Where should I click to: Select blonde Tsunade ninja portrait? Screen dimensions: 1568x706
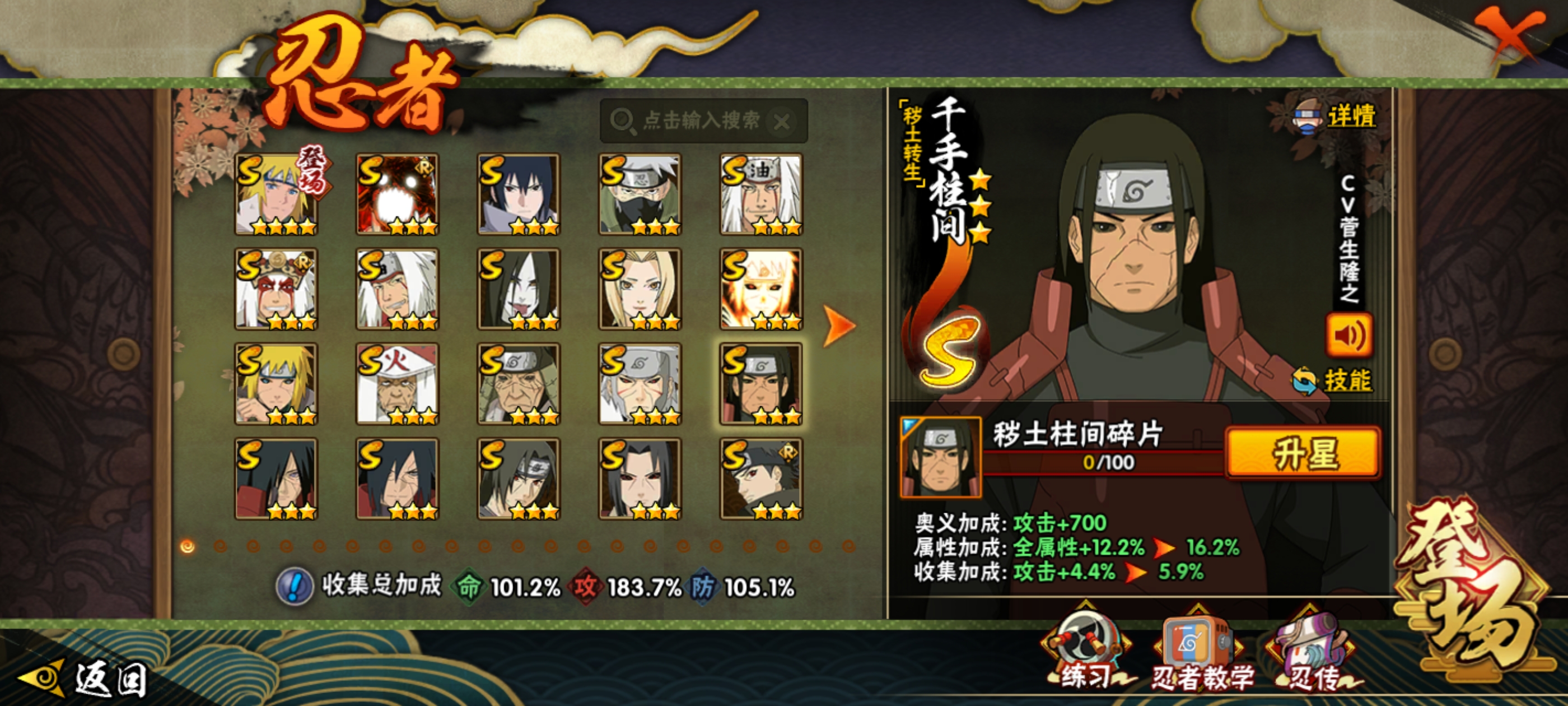[640, 289]
